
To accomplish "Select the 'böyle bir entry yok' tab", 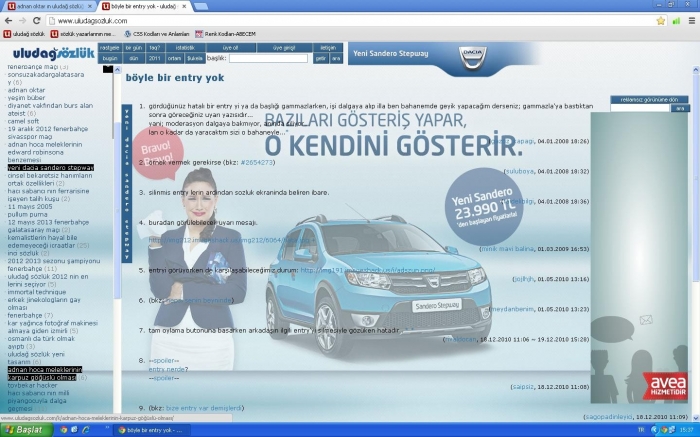I will point(142,6).
